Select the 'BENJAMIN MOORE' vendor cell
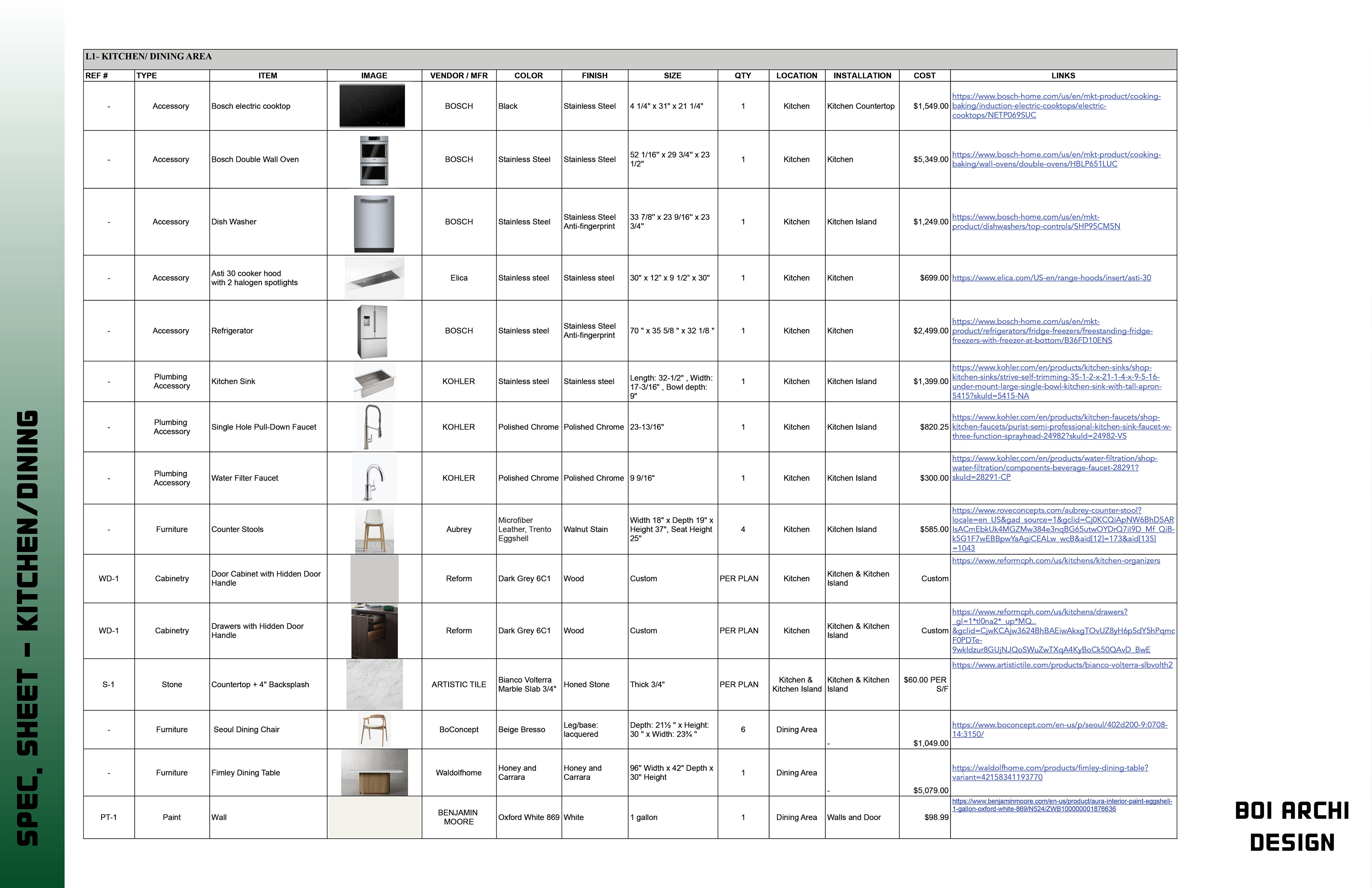This screenshot has height=888, width=1372. pyautogui.click(x=458, y=817)
